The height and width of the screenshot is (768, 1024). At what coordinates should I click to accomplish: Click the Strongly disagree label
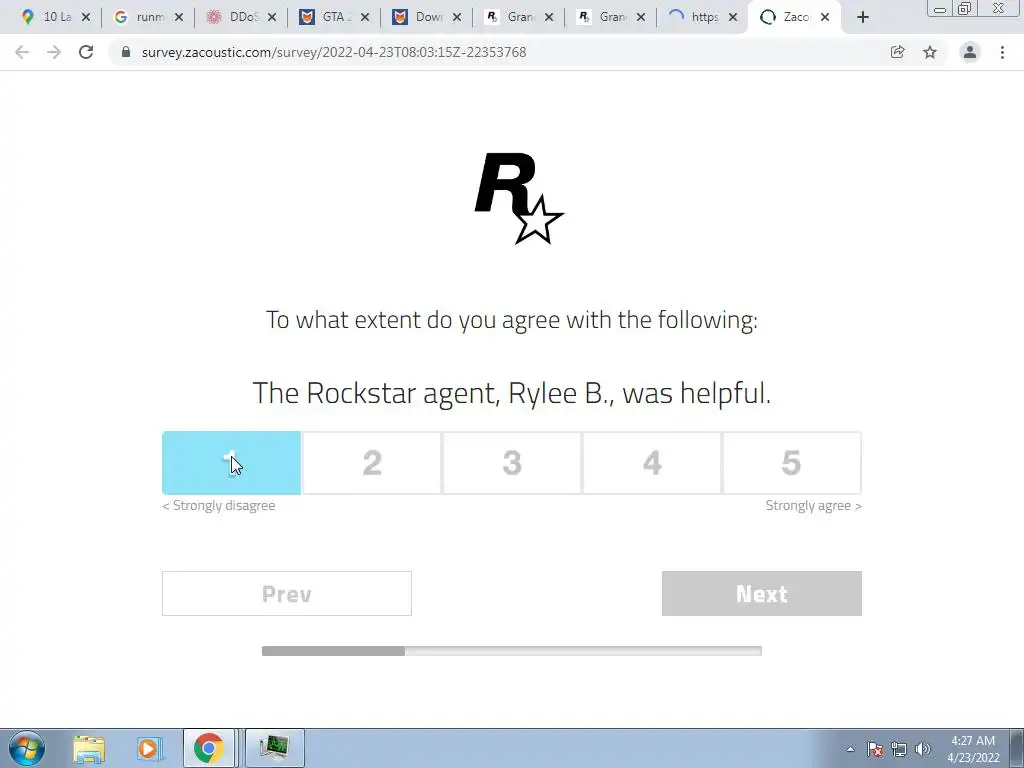pyautogui.click(x=219, y=505)
